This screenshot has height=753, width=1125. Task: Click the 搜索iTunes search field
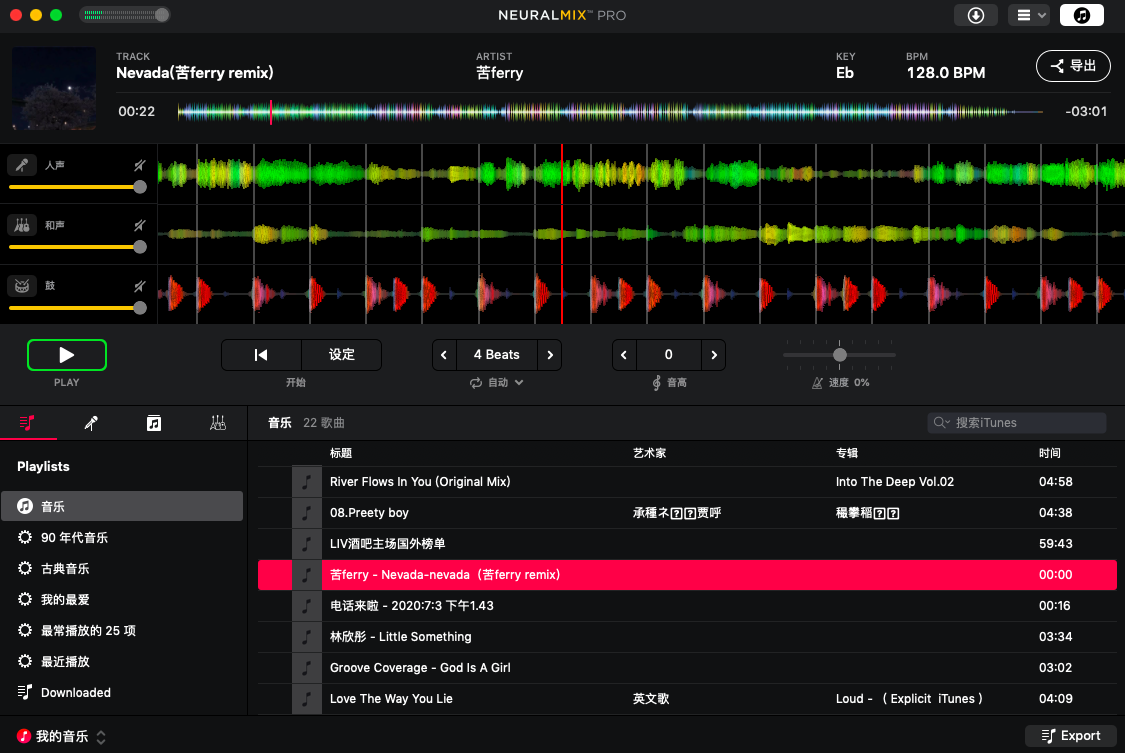(x=1017, y=423)
